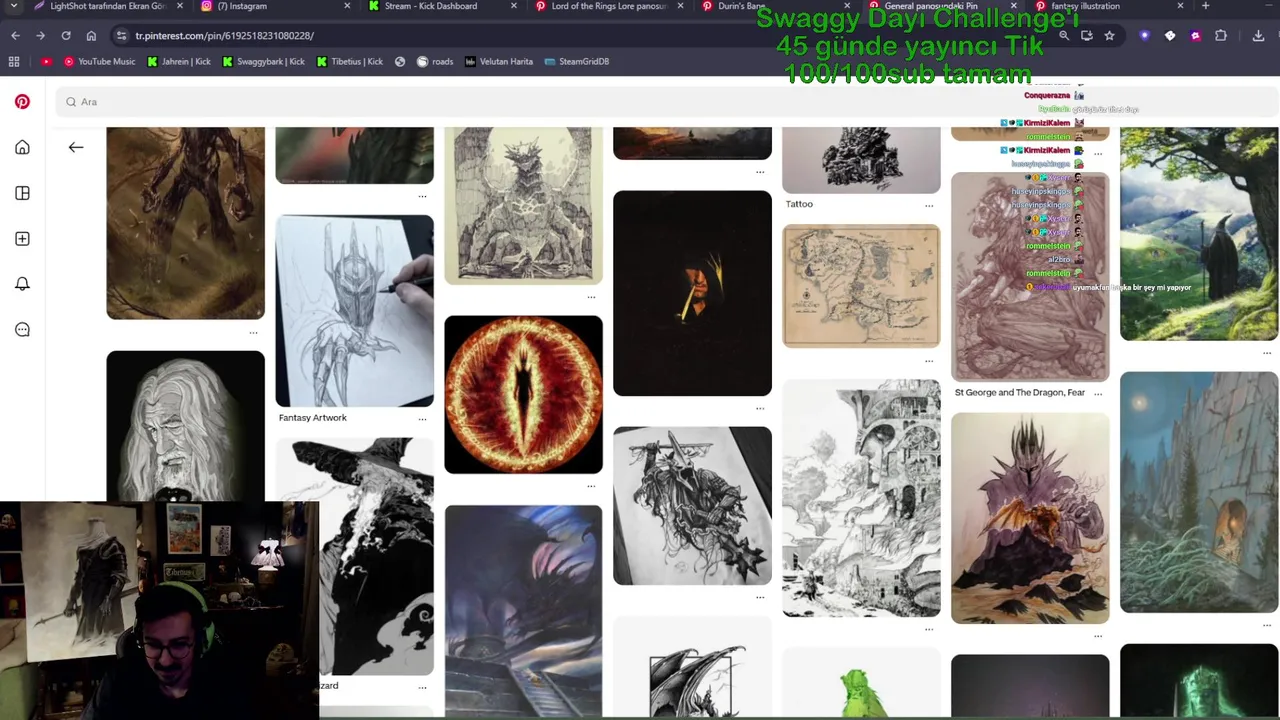Click Fantasy Artwork pin title

click(x=313, y=418)
